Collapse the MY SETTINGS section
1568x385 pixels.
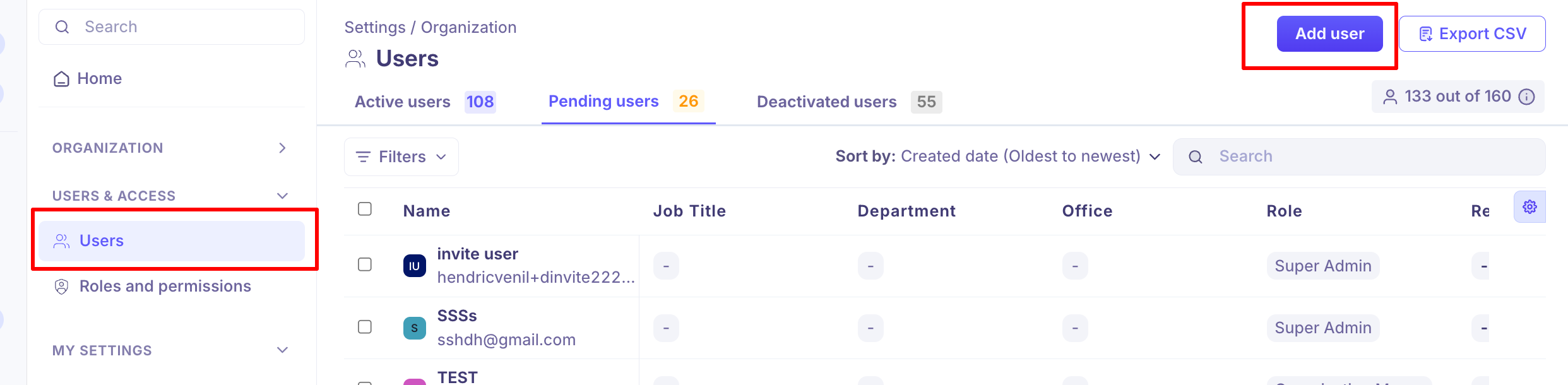coord(282,350)
